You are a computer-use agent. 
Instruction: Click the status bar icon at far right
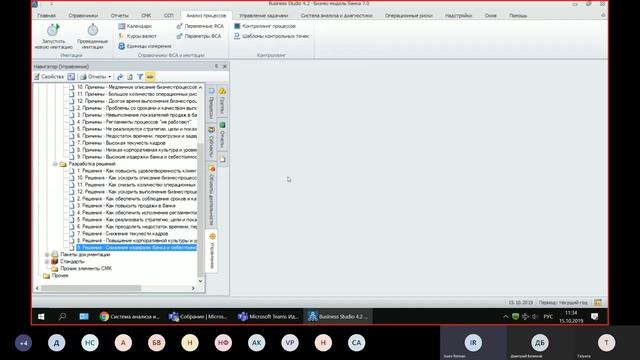click(x=598, y=302)
